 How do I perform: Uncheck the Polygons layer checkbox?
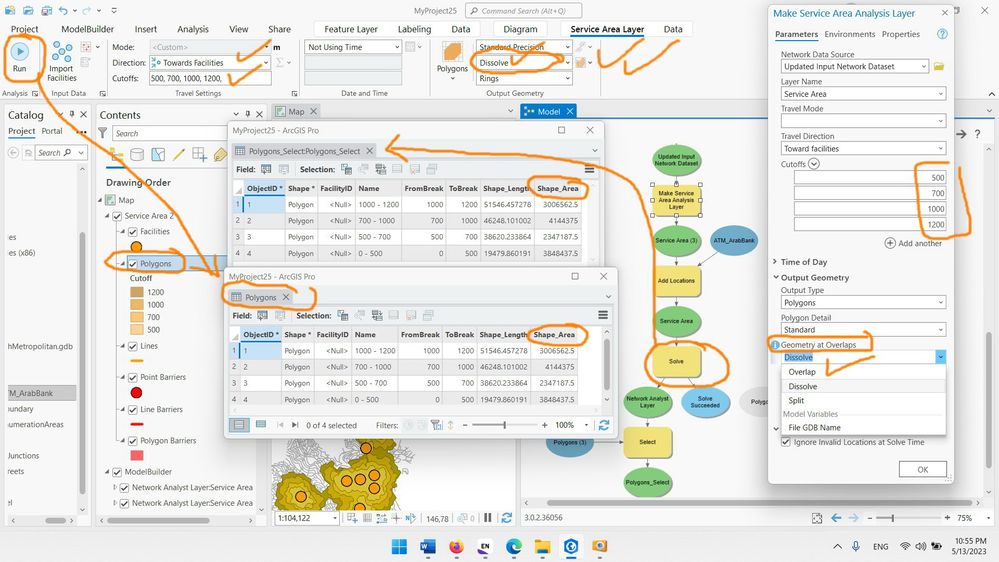pos(133,264)
